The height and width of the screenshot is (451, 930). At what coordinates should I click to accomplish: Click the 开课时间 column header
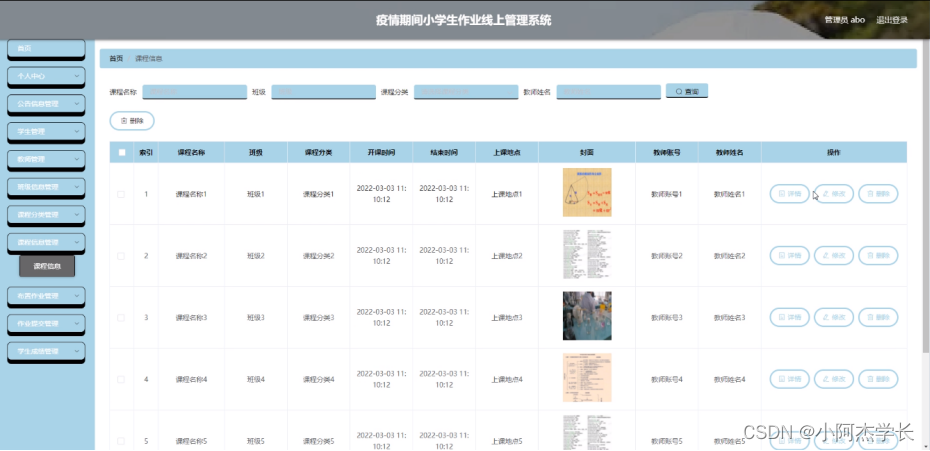381,153
